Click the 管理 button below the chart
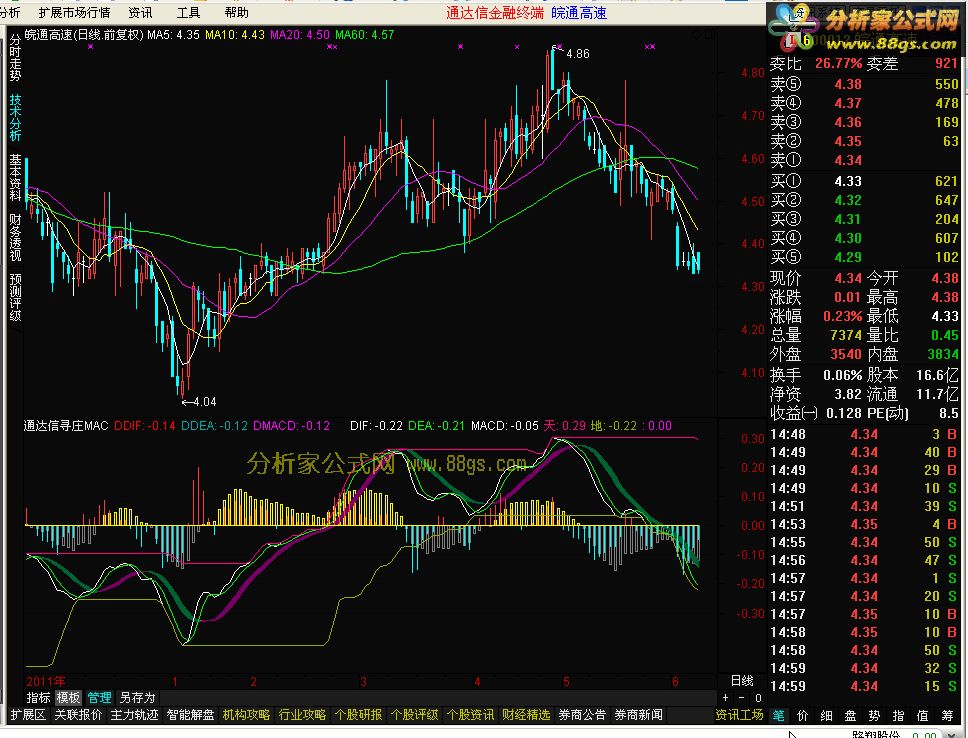 [99, 698]
